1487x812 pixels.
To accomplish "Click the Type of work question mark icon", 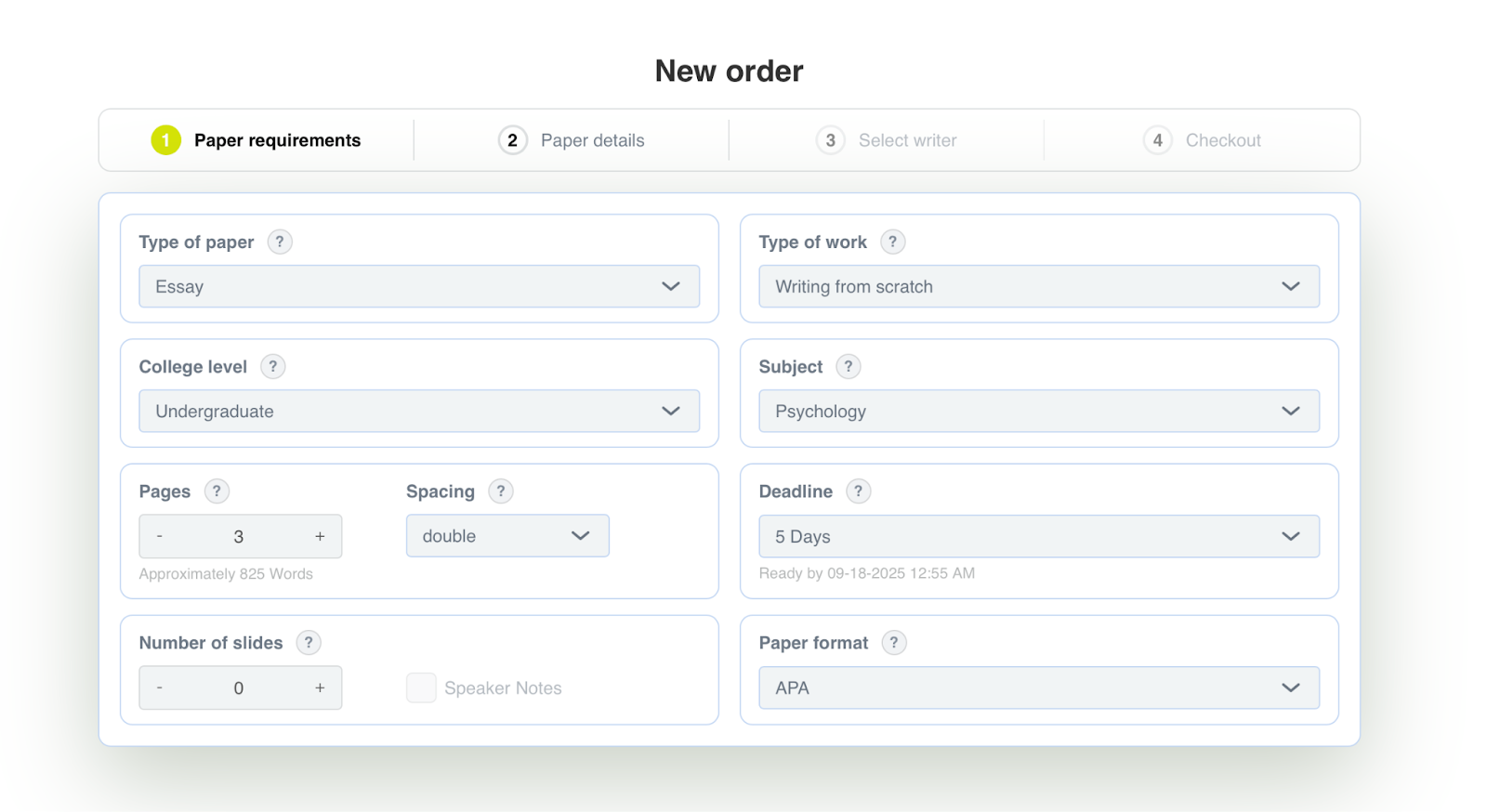I will pos(892,242).
